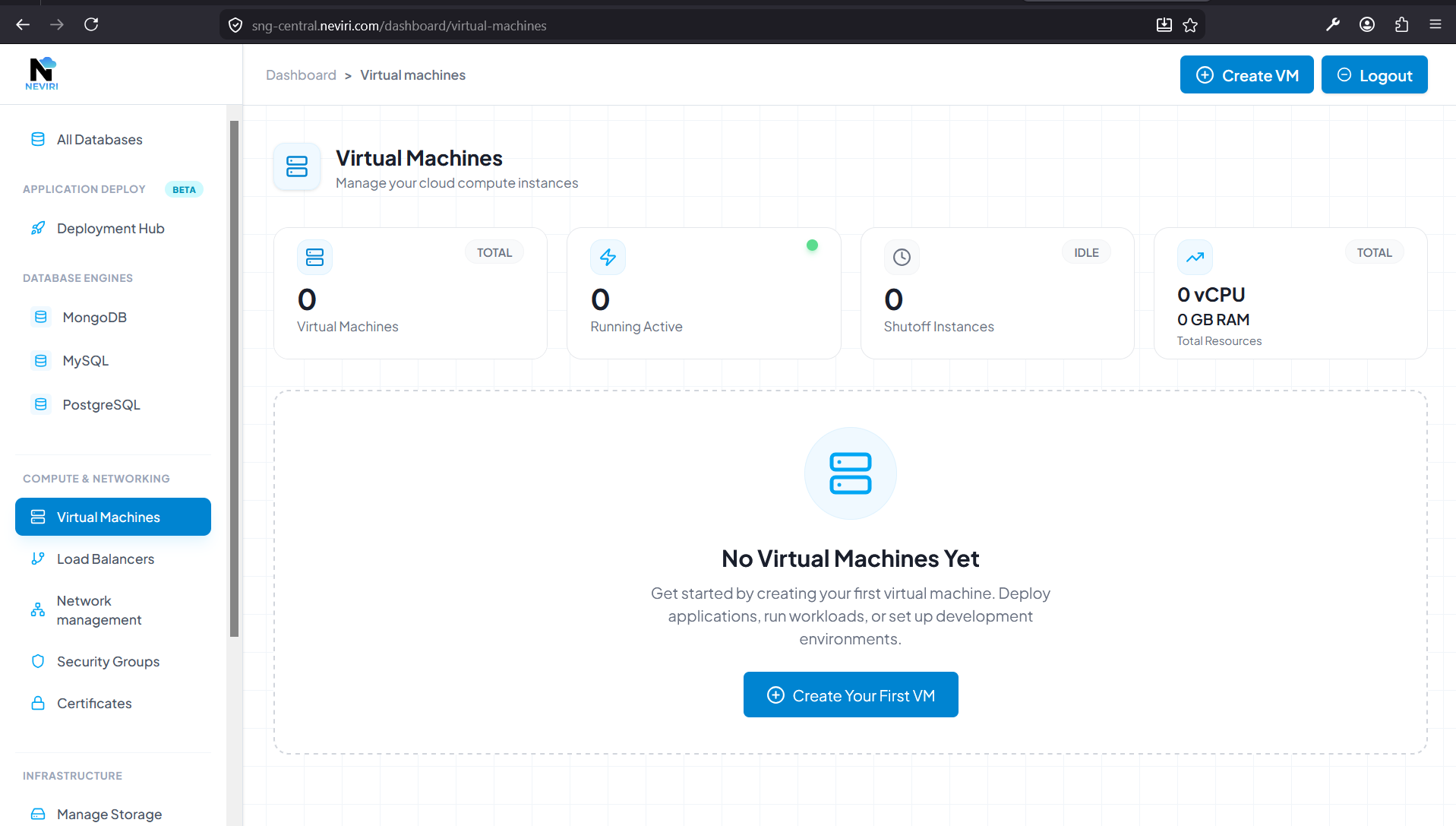Viewport: 1456px width, 826px height.
Task: Click the "Shutoff Instances" label
Action: (939, 326)
